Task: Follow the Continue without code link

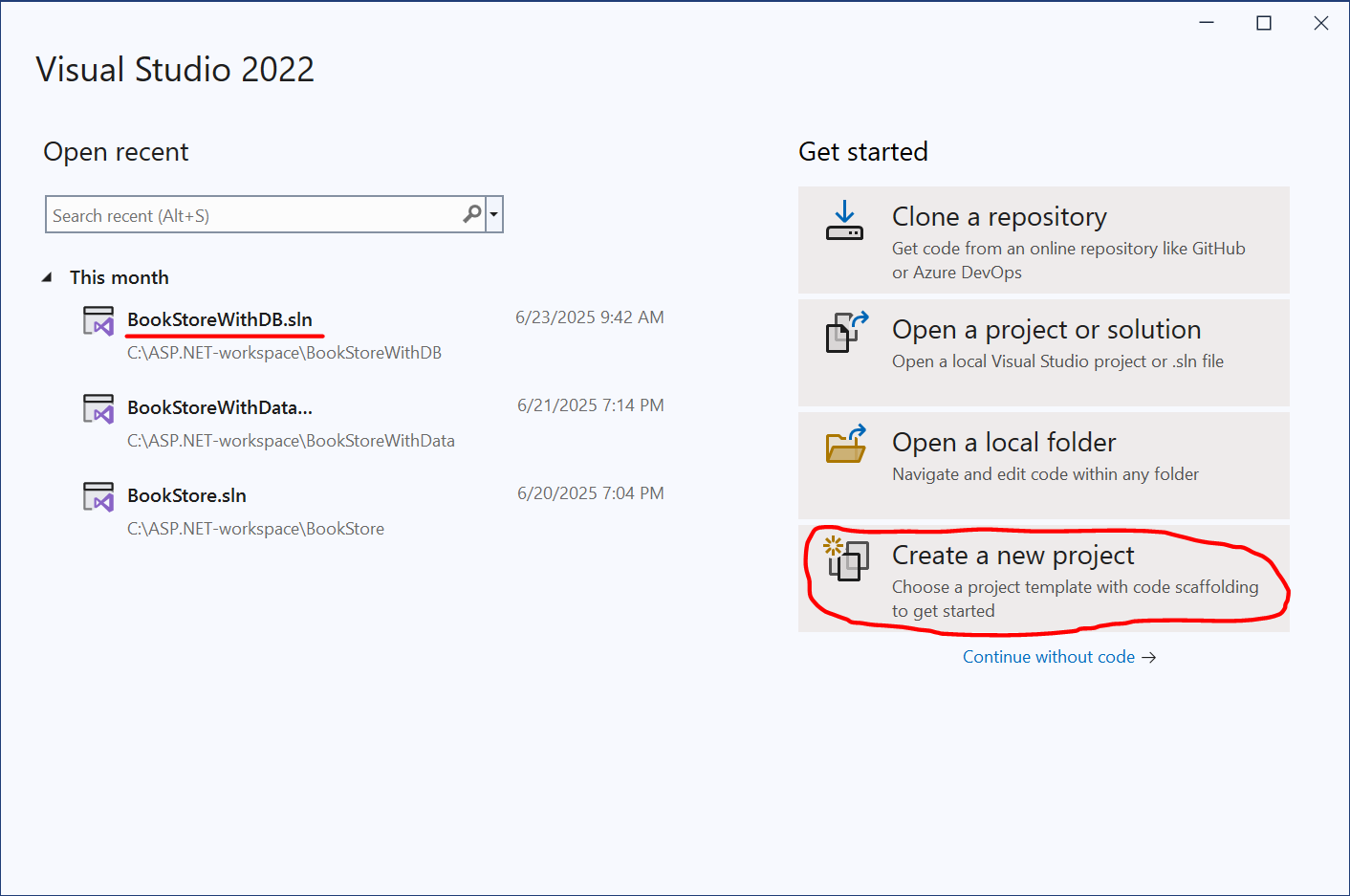Action: (1059, 657)
